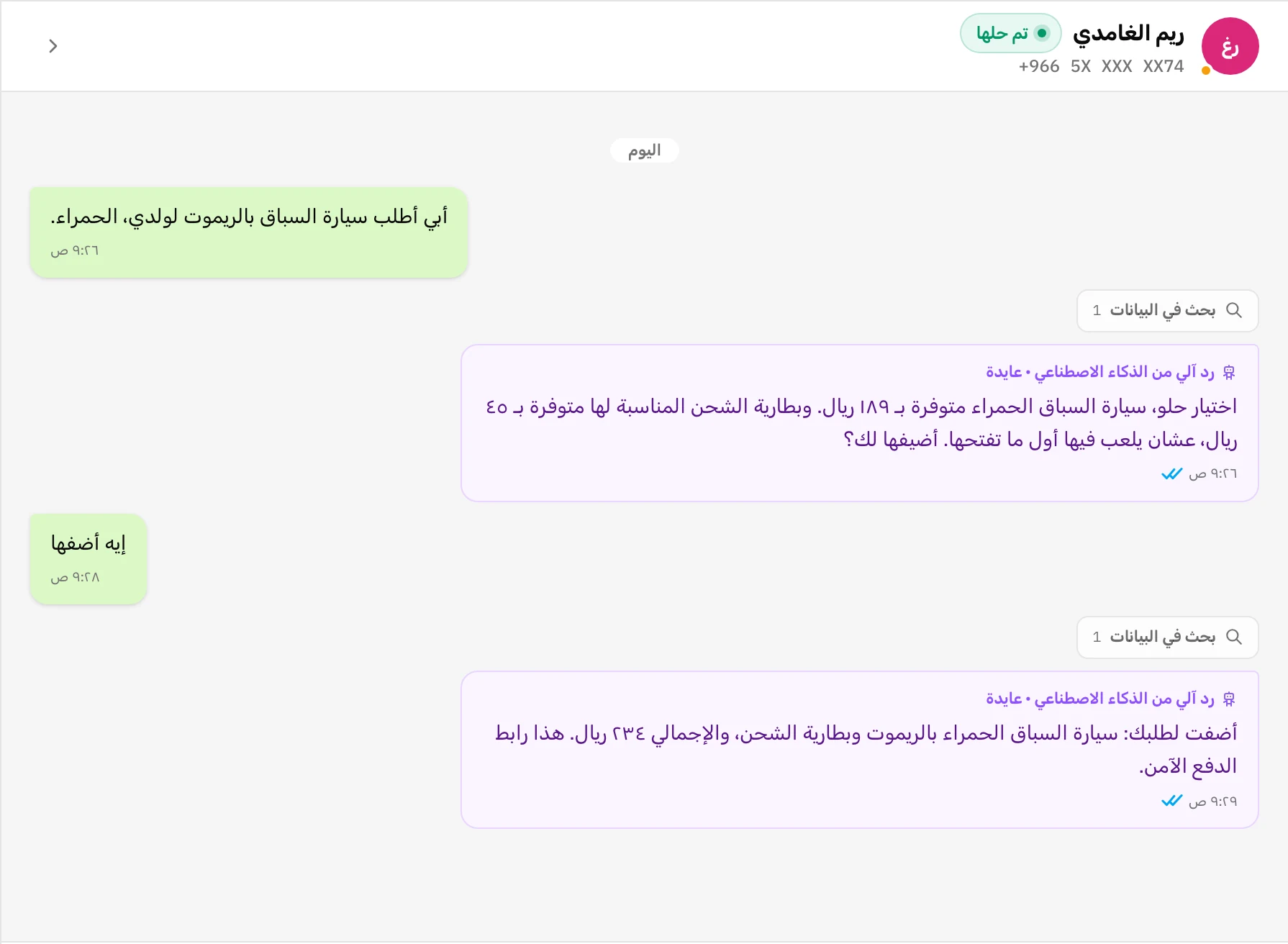Click the contact name ريم الغامدي
Screen dimensions: 1288x944
pos(1128,33)
